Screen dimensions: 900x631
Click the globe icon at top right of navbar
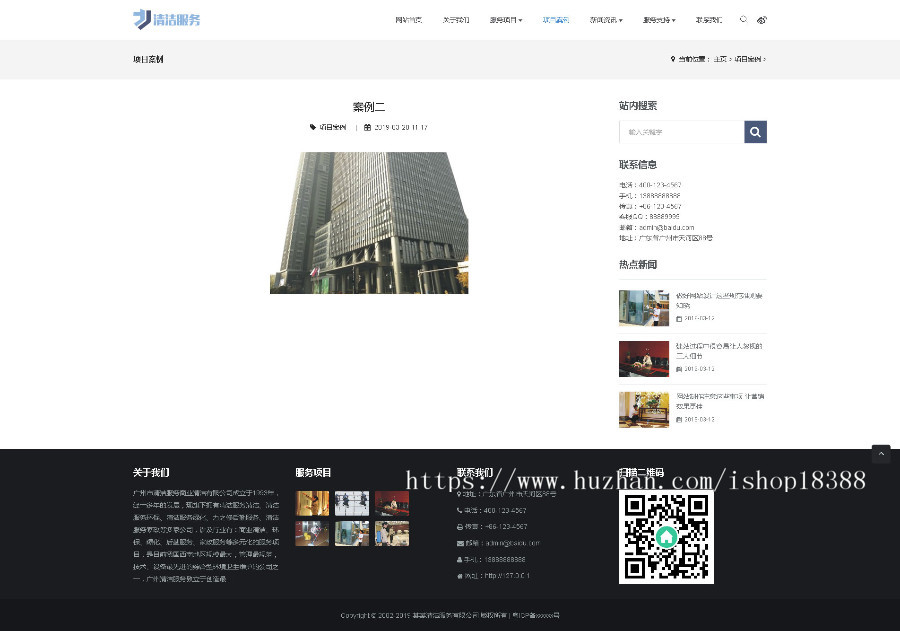click(762, 19)
